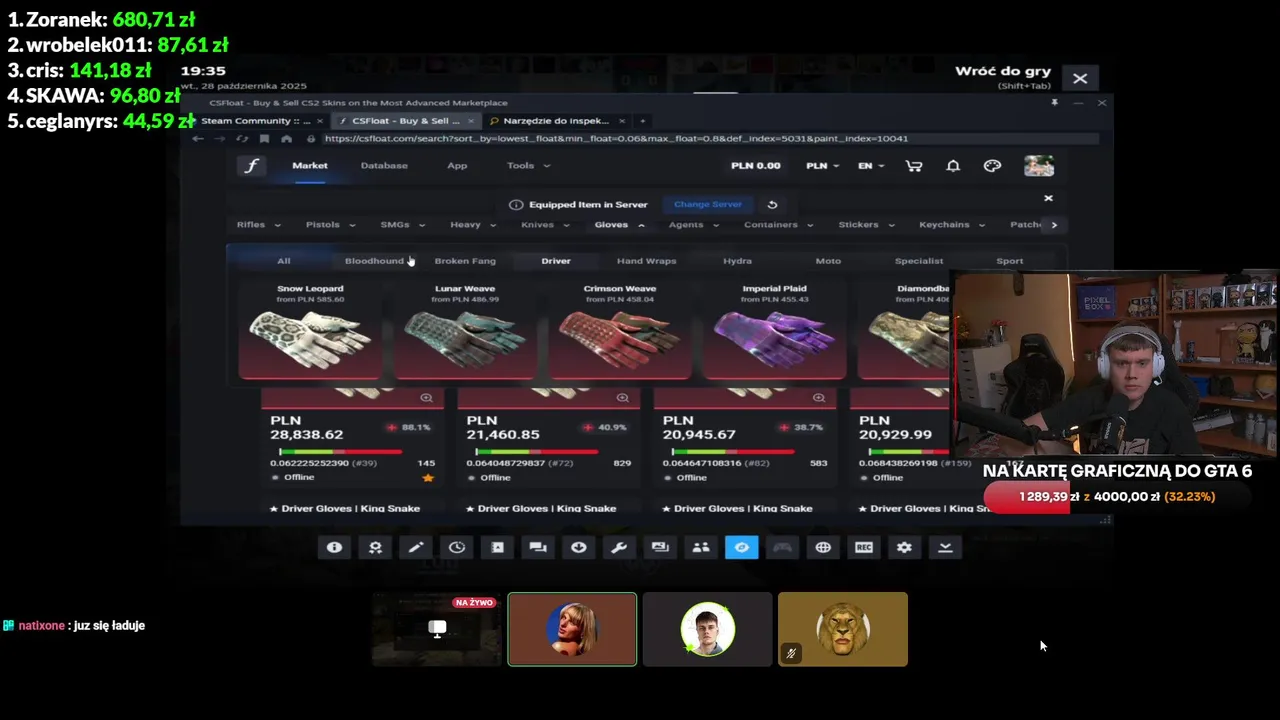Expand the Containers category dropdown
This screenshot has width=1280, height=720.
[778, 225]
